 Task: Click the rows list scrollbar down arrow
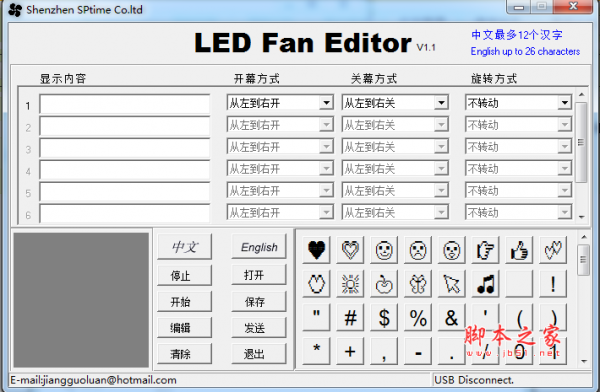(581, 217)
